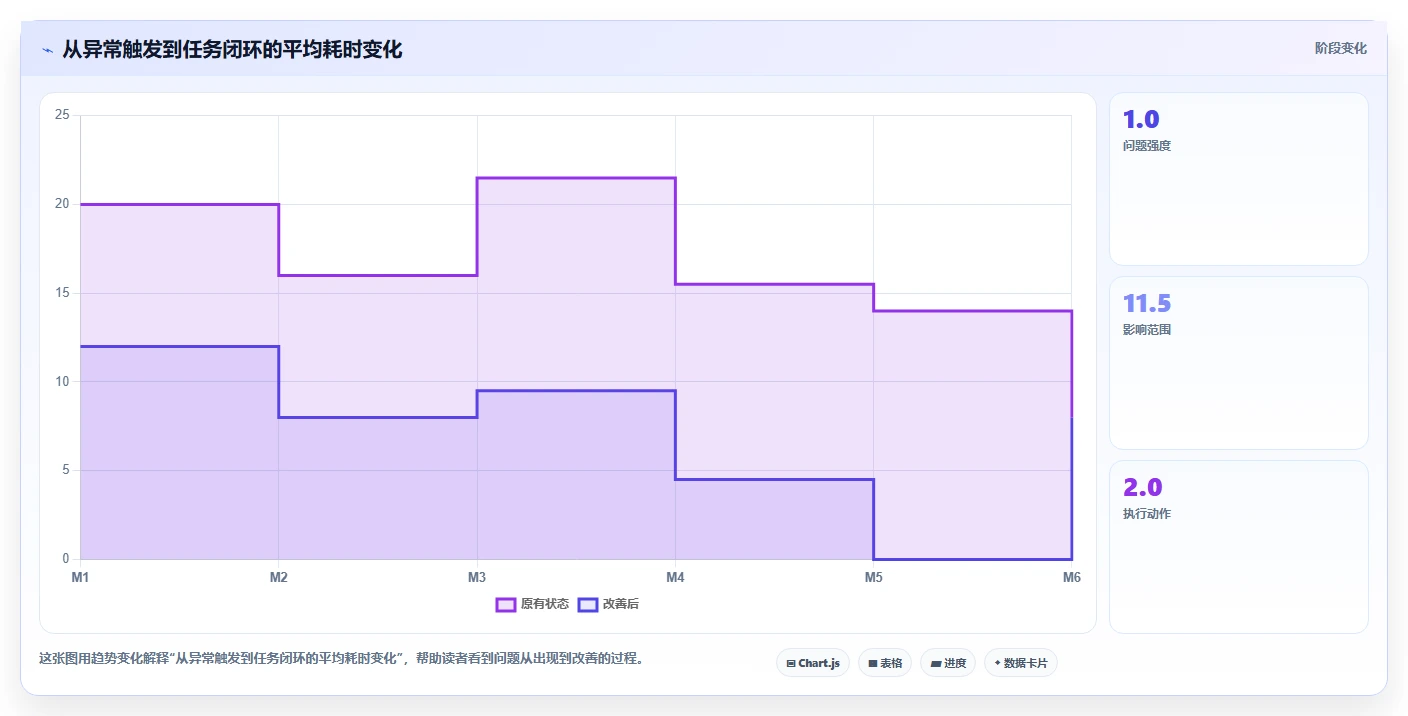Toggle the 原有状态 legend item

point(533,604)
